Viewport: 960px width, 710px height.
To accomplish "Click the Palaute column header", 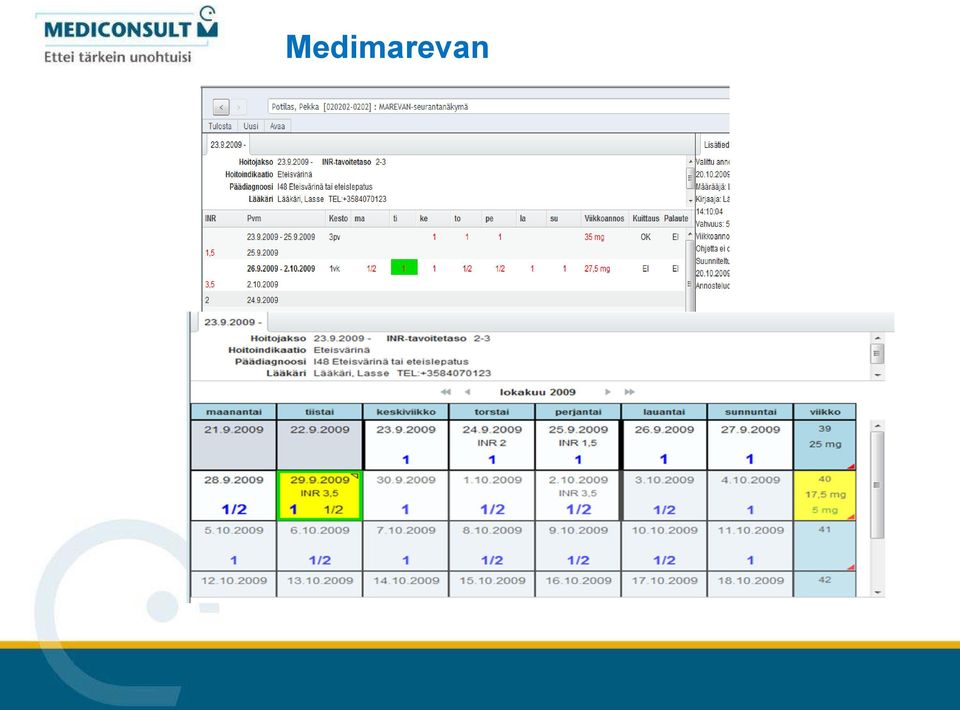I will point(676,219).
